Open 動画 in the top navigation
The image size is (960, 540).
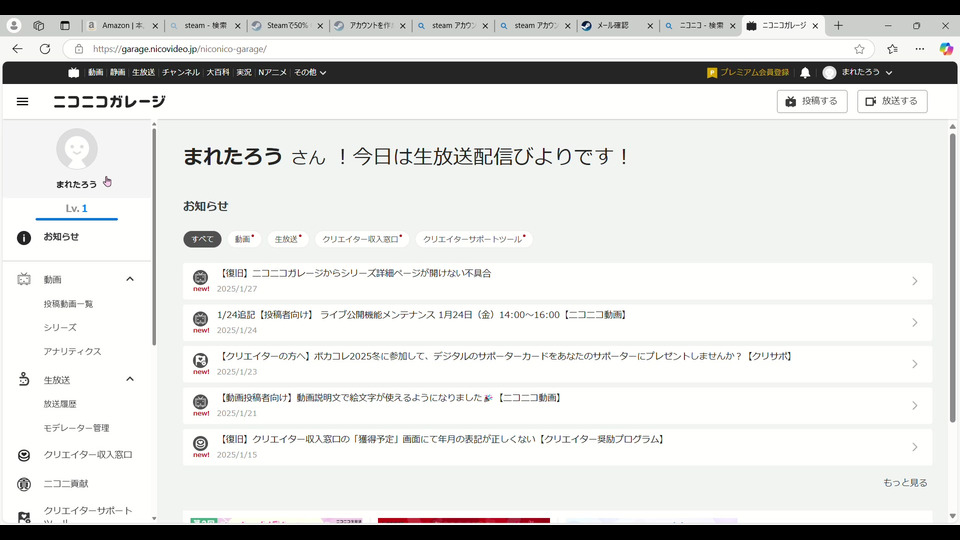[96, 72]
